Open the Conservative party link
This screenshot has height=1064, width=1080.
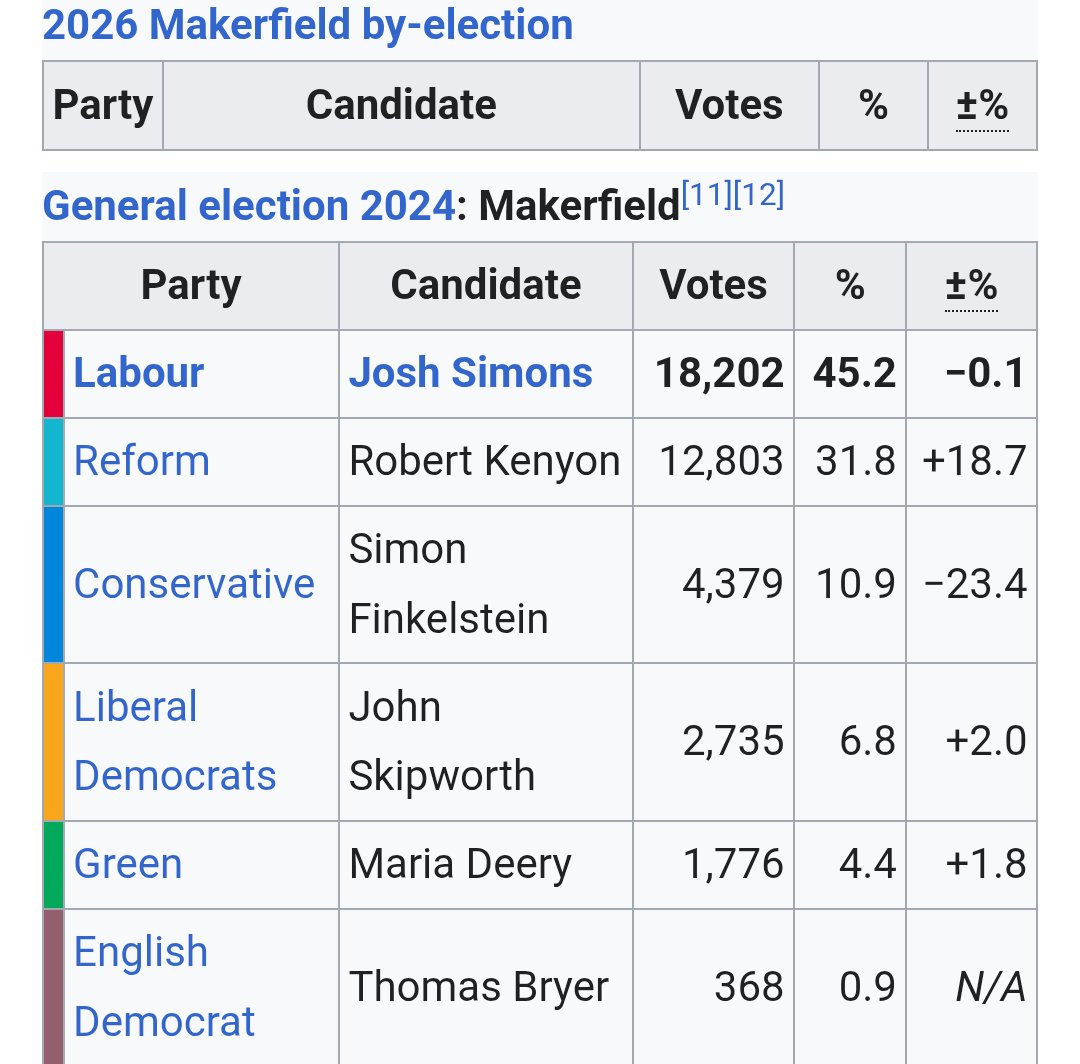tap(194, 584)
